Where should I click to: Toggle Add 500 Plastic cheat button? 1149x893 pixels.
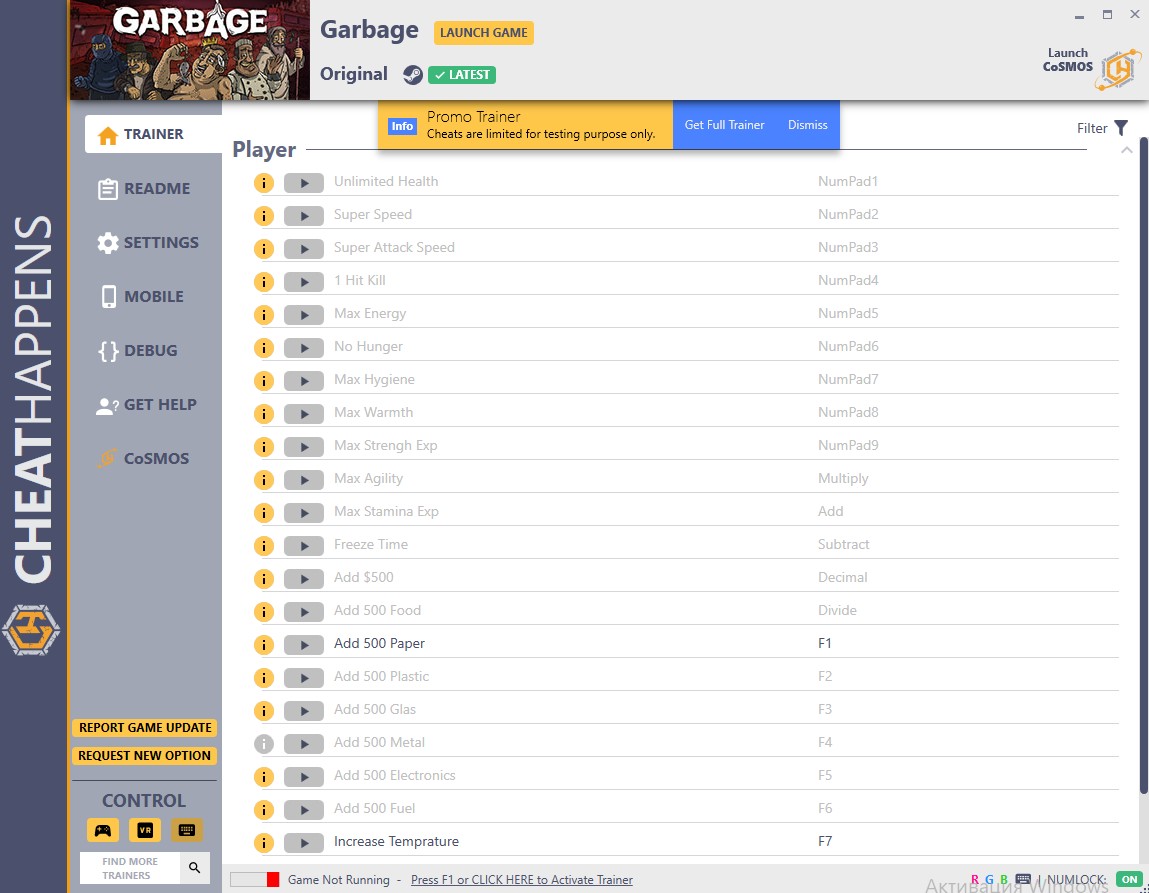[x=304, y=678]
